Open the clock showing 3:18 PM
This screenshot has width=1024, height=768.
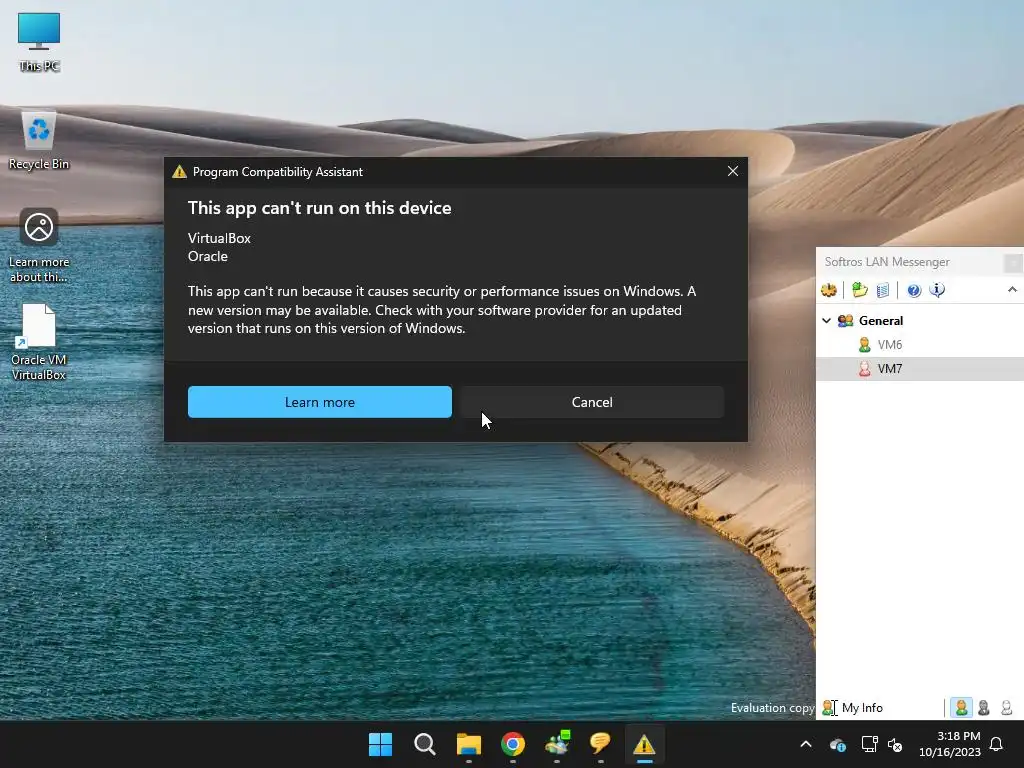tap(950, 744)
